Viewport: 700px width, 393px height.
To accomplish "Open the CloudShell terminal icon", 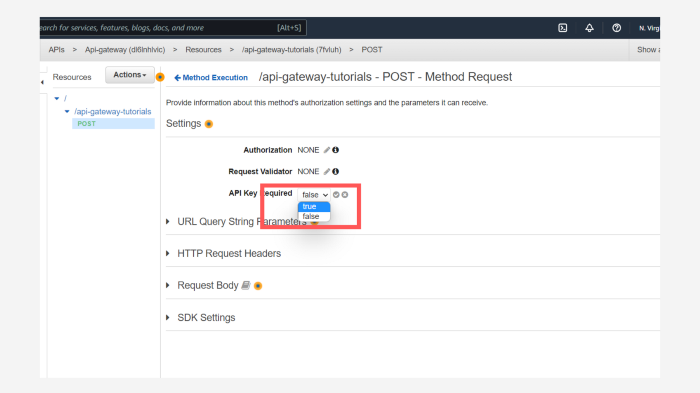I will 562,28.
